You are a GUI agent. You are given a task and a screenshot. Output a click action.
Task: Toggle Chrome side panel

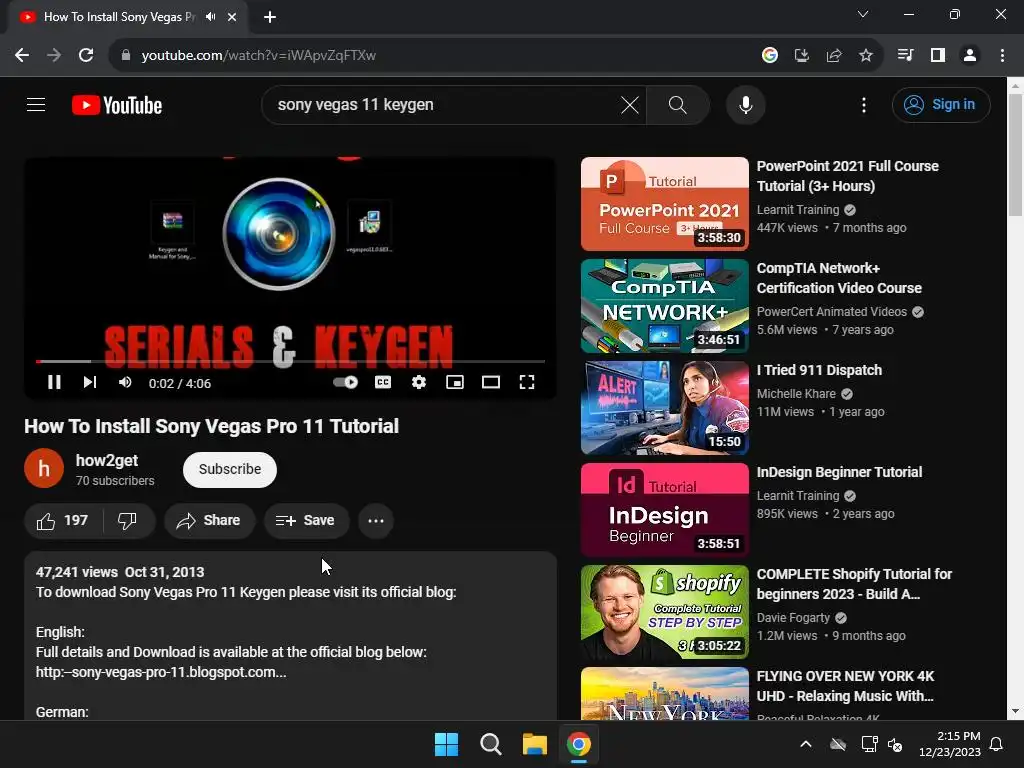pos(938,55)
